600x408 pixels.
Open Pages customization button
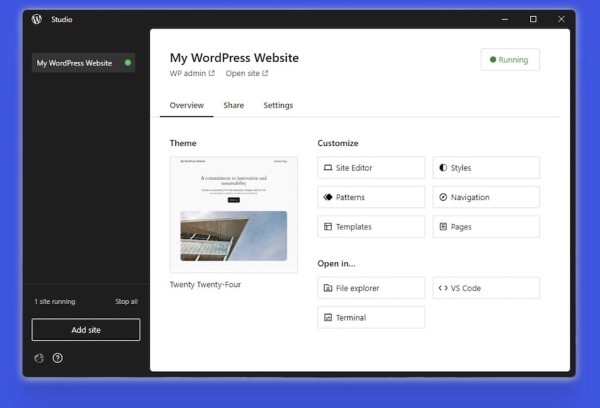click(x=486, y=227)
